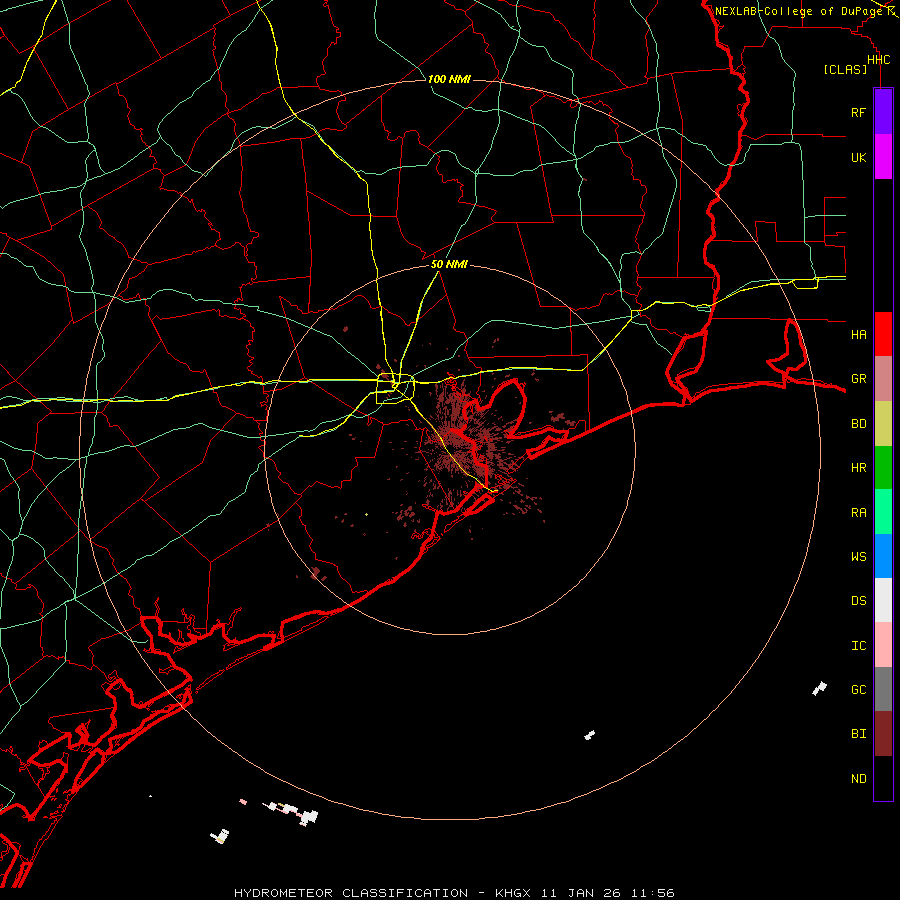Click the WS blue legend swatch
Screen dimensions: 900x900
(883, 556)
